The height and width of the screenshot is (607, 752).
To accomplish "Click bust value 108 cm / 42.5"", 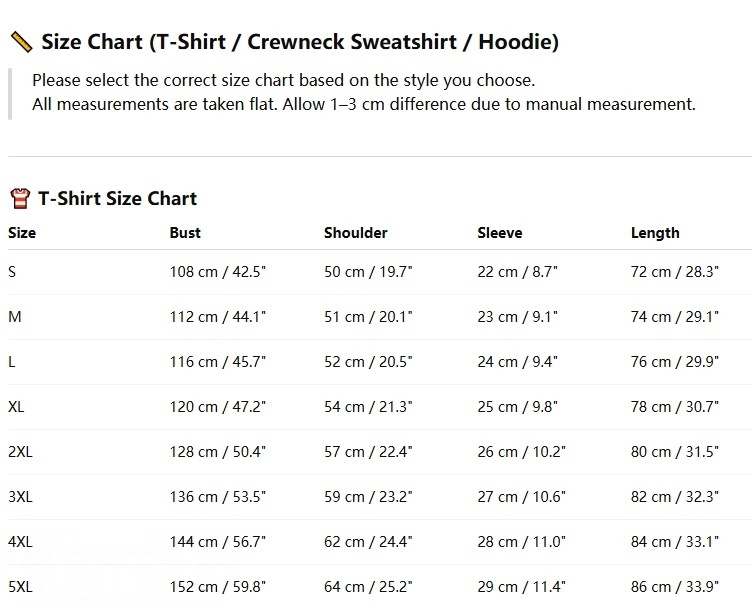I will 217,272.
